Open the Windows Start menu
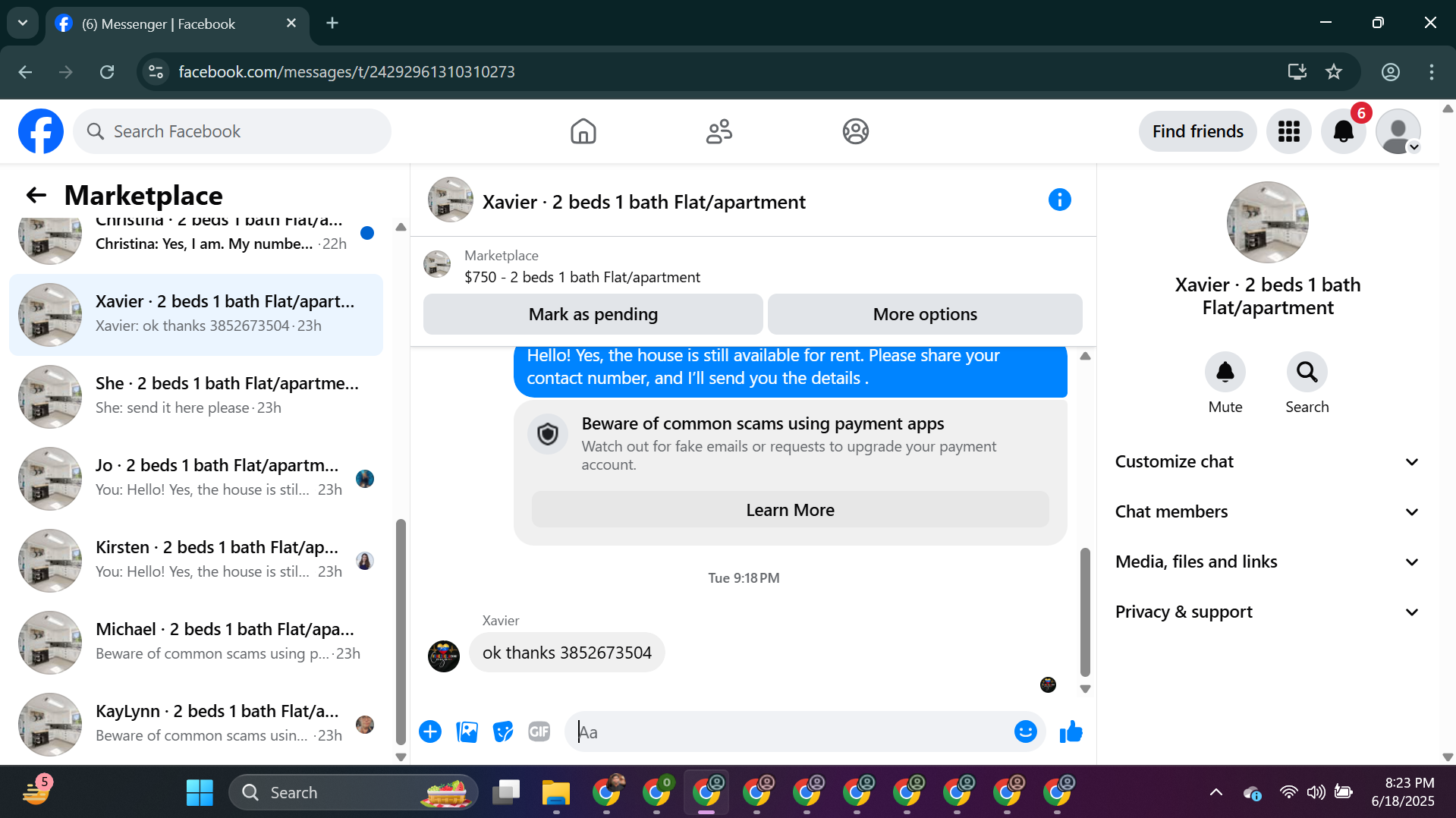Viewport: 1456px width, 818px height. (x=200, y=793)
